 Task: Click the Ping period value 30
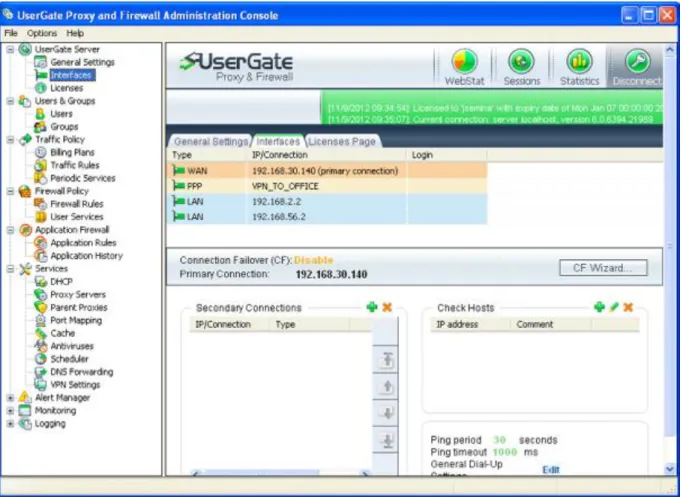tap(500, 440)
